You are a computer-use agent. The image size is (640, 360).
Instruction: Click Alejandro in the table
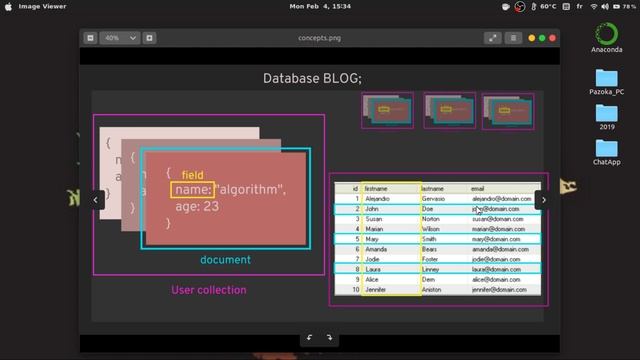(378, 199)
